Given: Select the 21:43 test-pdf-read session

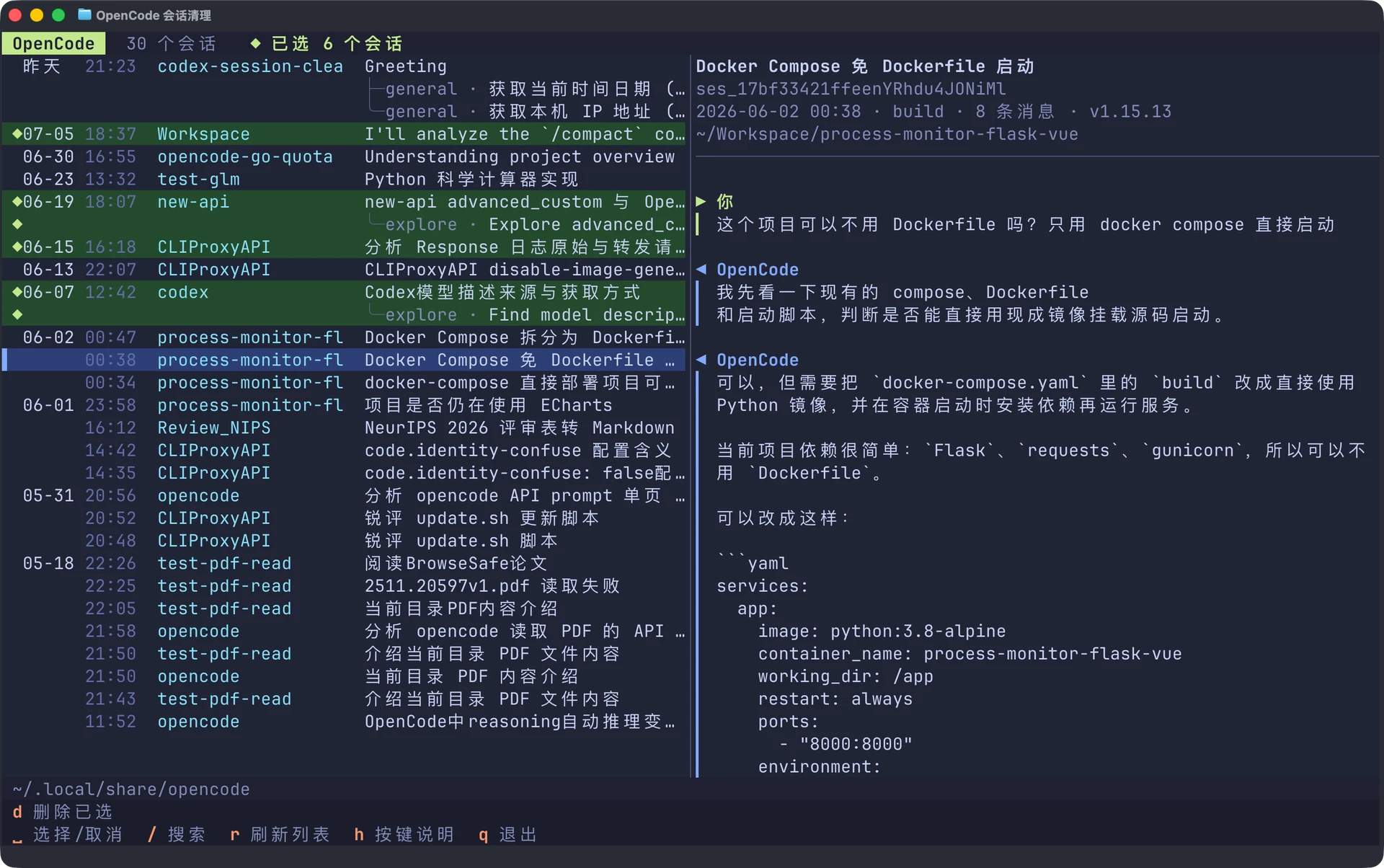Looking at the screenshot, I should 345,699.
